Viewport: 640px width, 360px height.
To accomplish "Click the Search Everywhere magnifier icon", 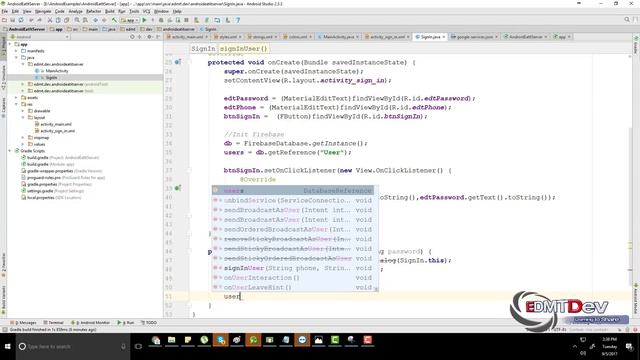I will pos(627,20).
